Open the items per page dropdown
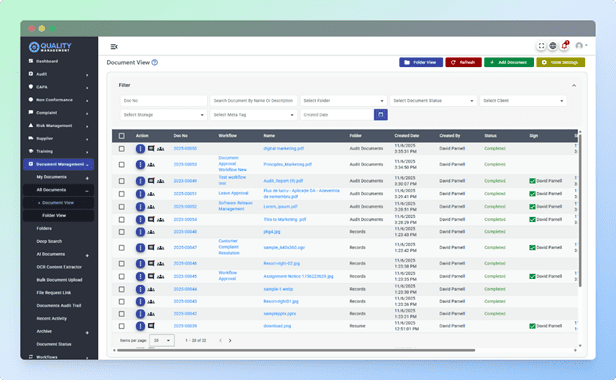The image size is (616, 380). [x=162, y=340]
